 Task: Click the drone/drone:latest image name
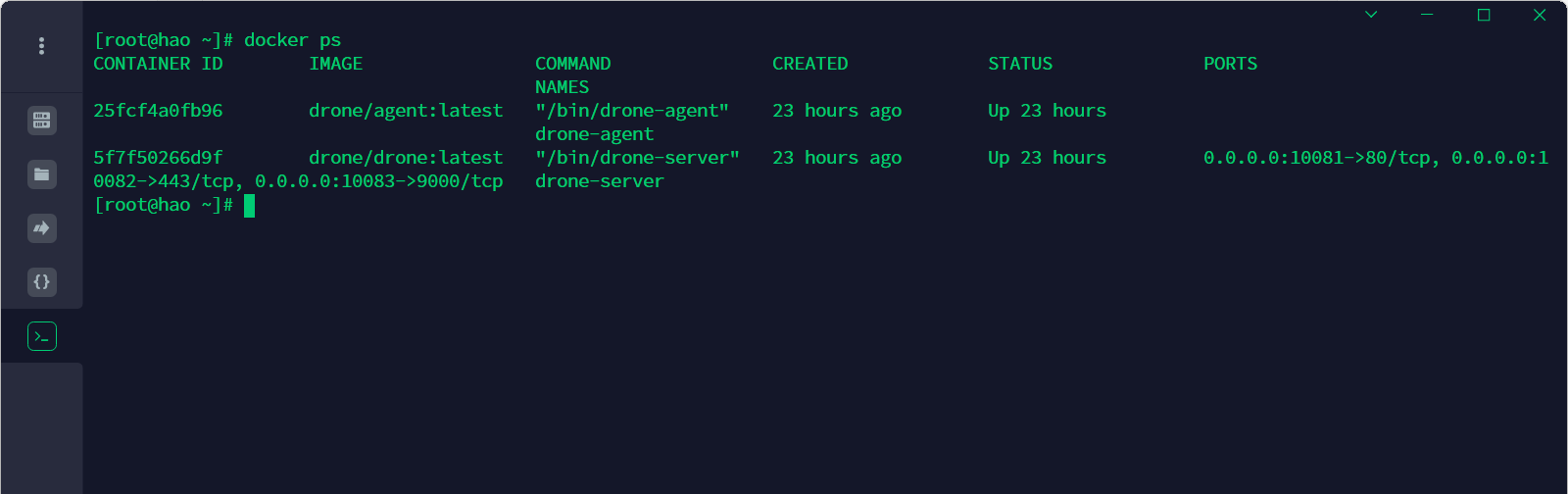[406, 158]
